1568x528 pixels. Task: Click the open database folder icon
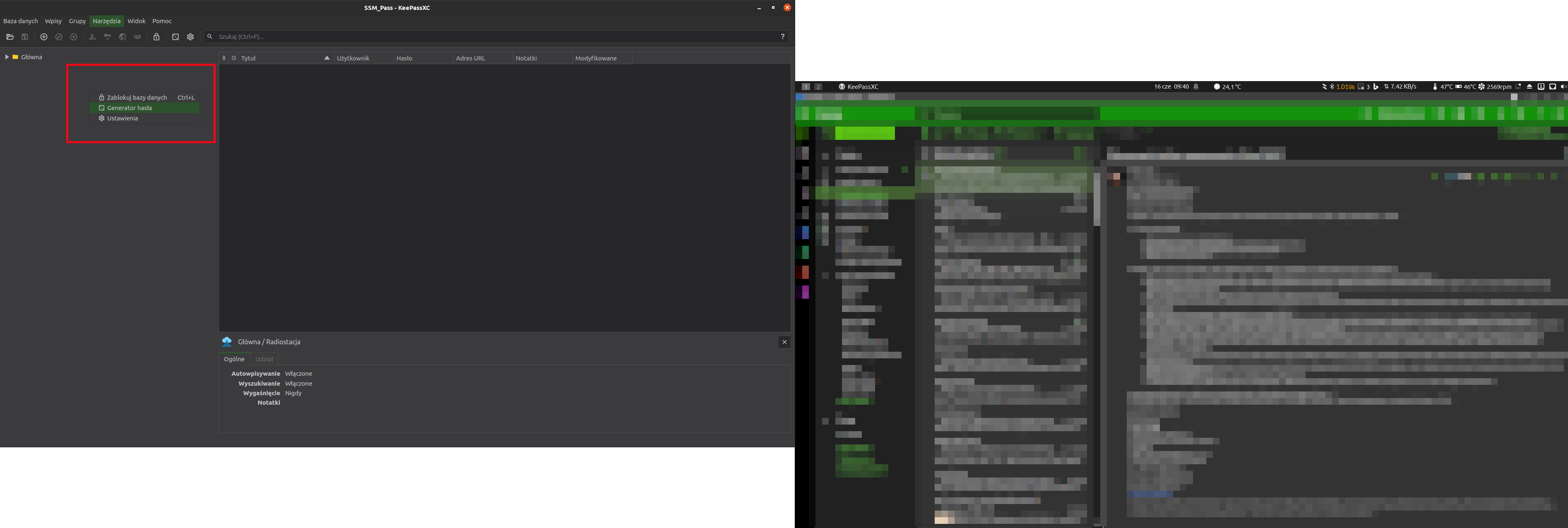10,37
